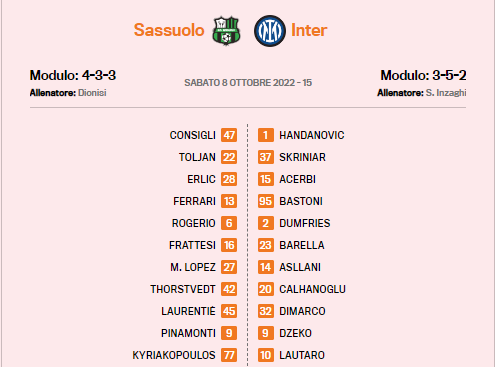Click Consigli's number 47 badge

(x=229, y=135)
